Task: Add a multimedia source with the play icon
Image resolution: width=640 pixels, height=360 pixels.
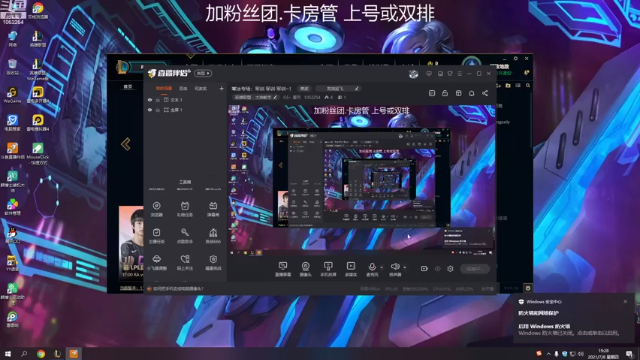Action: [x=351, y=269]
